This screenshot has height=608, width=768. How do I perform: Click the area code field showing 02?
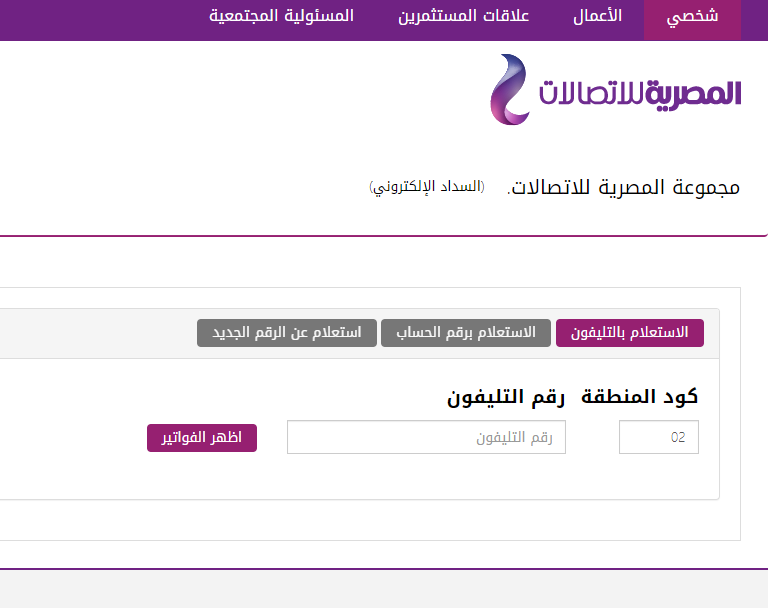point(658,437)
